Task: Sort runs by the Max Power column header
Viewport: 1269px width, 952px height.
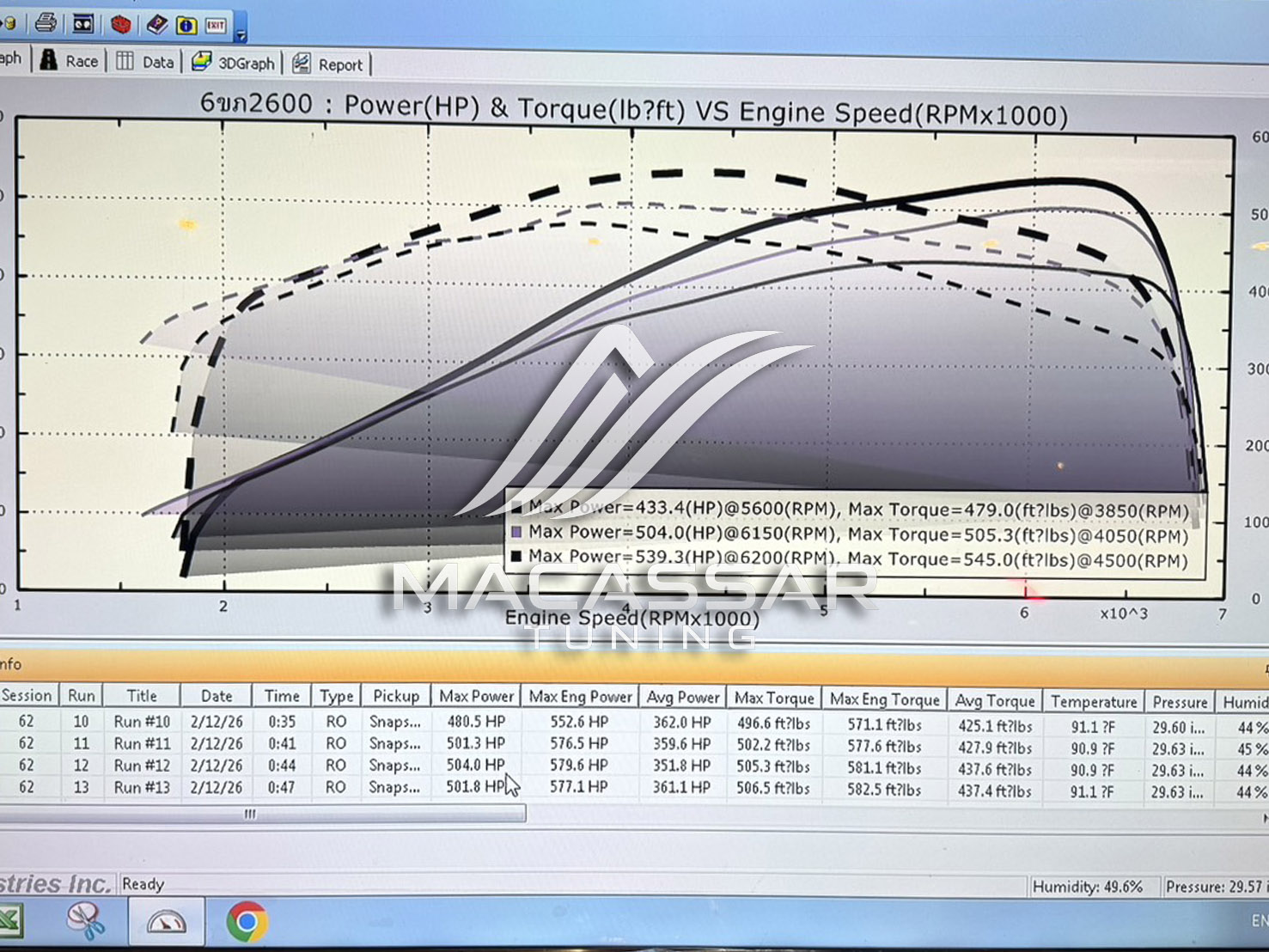Action: click(x=476, y=697)
